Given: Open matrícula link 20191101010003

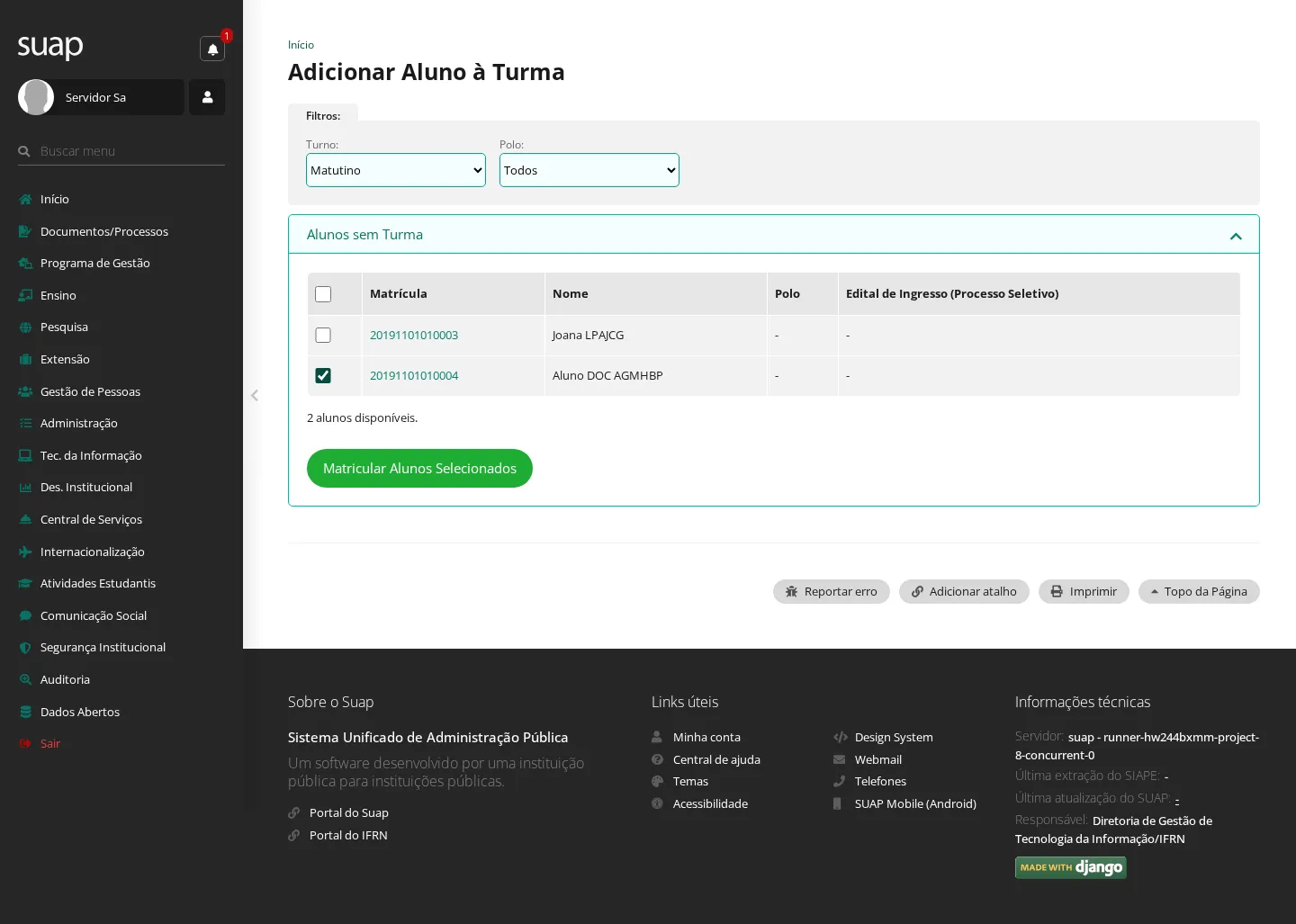Looking at the screenshot, I should pos(414,335).
